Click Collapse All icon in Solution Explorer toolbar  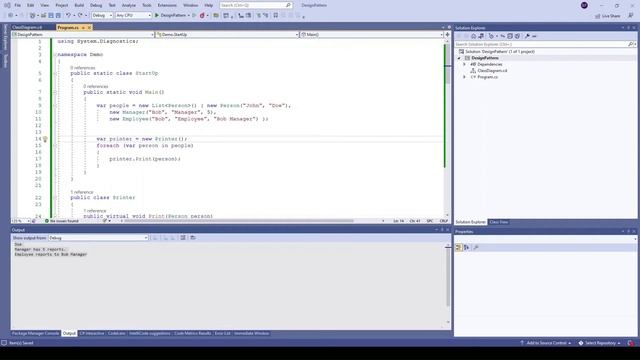[510, 36]
